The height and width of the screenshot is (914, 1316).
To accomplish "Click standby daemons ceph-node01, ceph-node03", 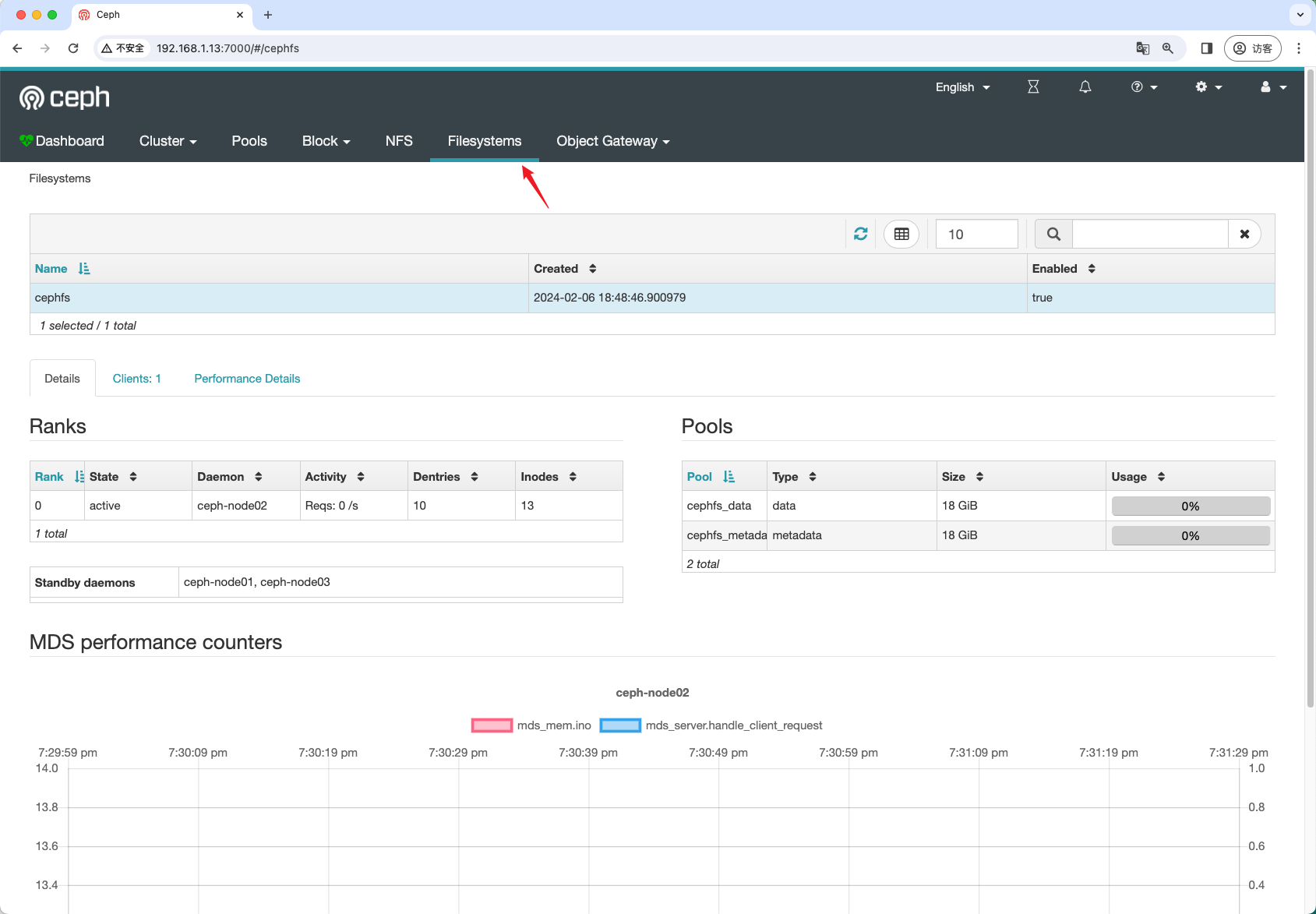I will 257,582.
